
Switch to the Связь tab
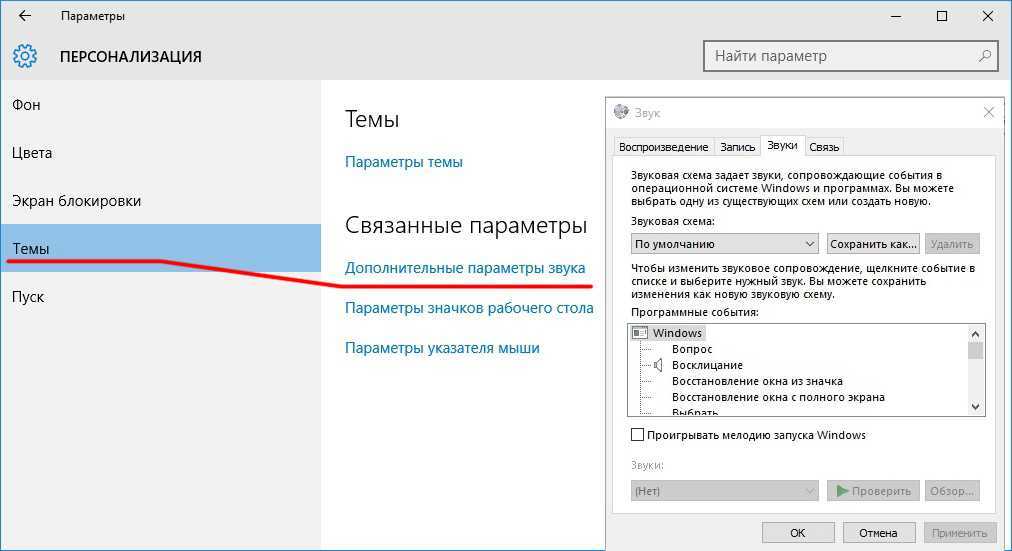click(824, 146)
